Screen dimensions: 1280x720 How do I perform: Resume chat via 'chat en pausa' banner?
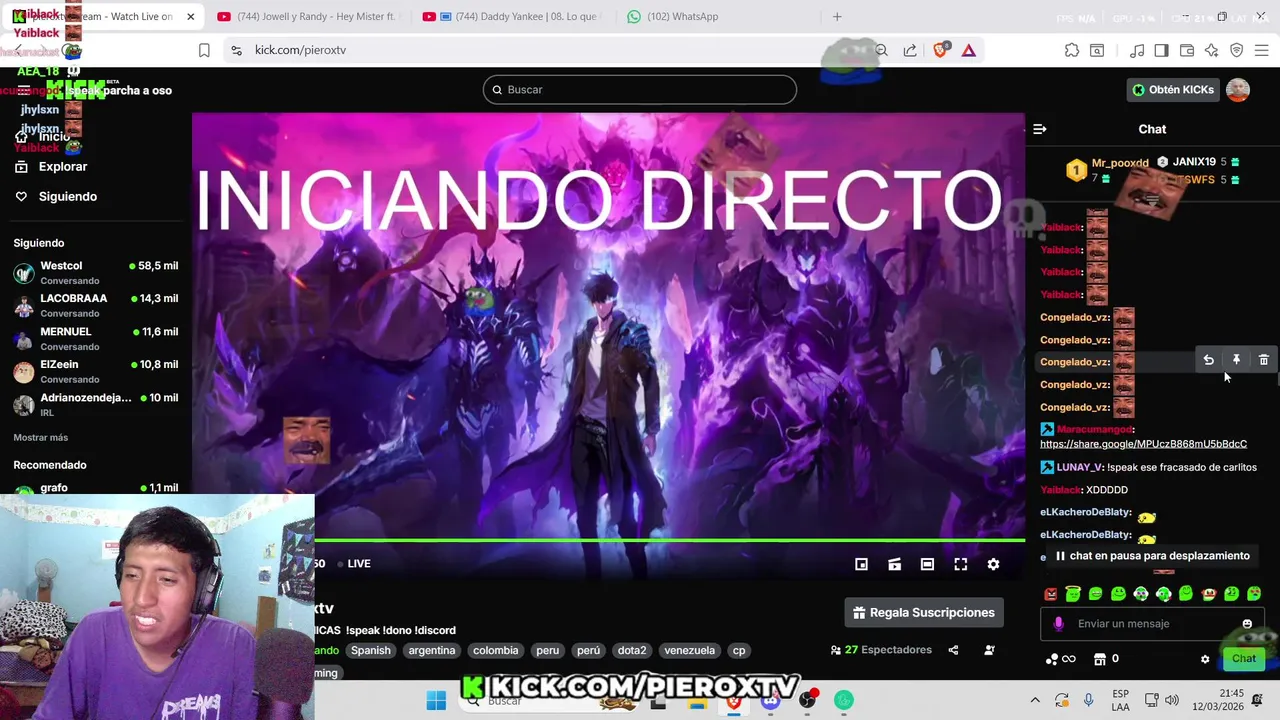coord(1151,556)
